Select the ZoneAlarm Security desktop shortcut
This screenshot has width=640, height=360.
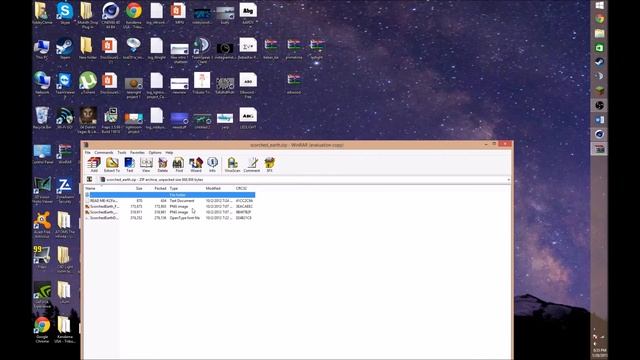(x=65, y=190)
